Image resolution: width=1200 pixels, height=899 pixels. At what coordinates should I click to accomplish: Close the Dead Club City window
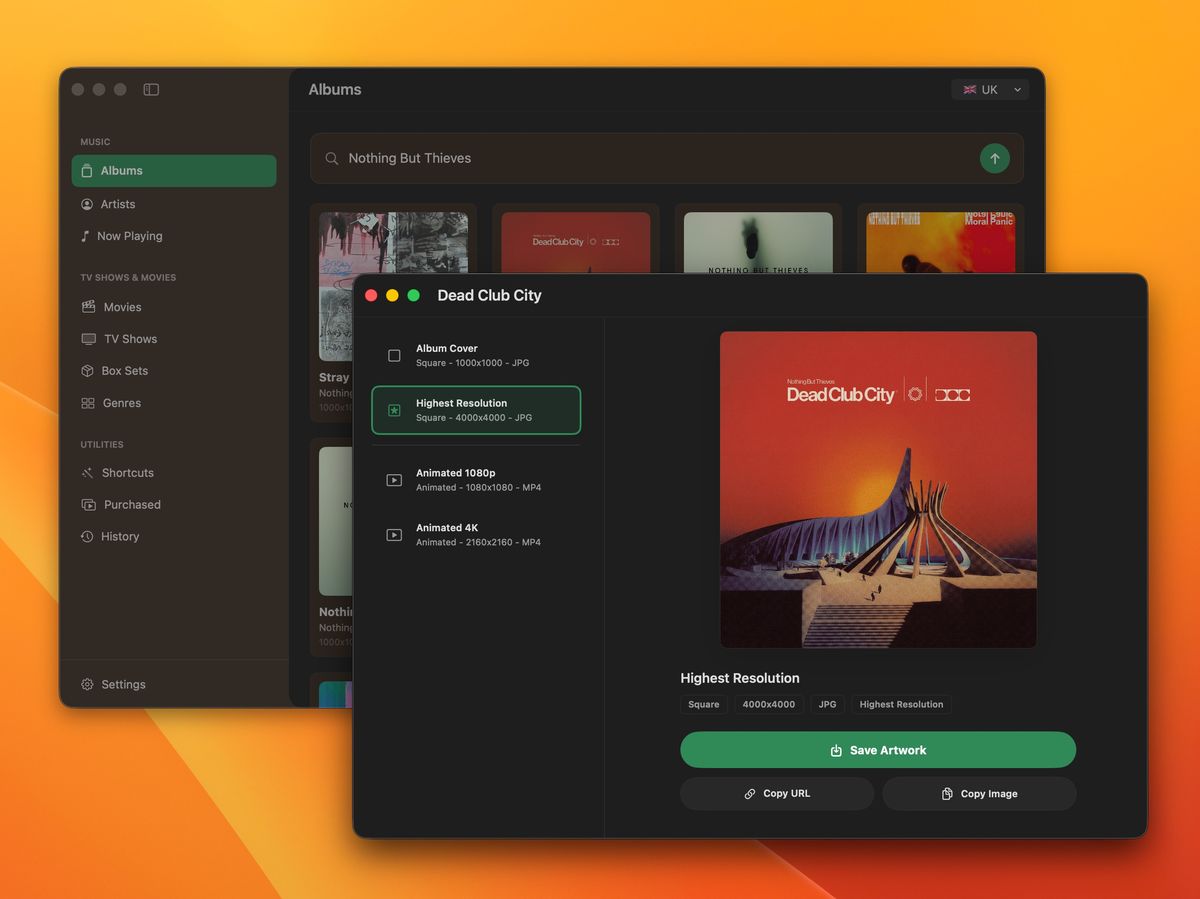371,296
